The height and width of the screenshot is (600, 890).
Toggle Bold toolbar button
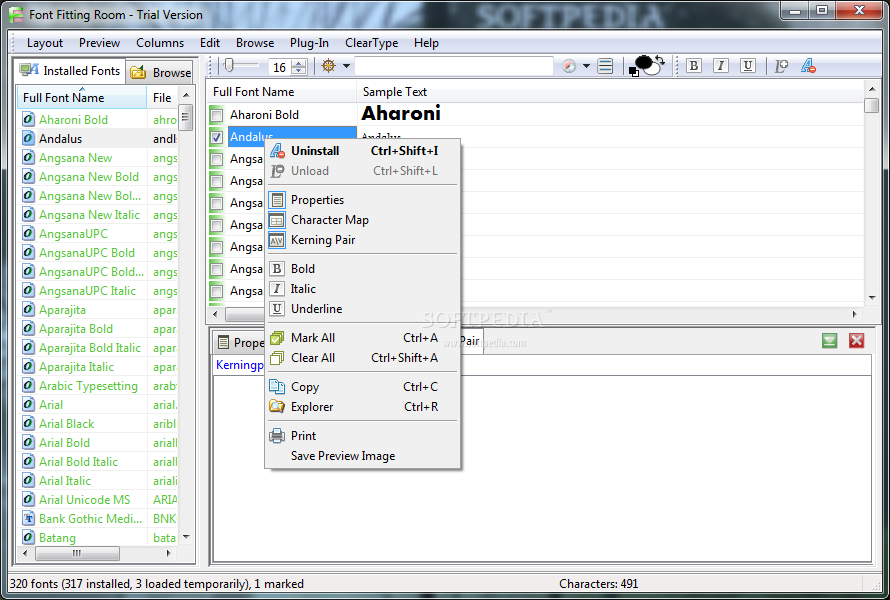click(x=693, y=66)
